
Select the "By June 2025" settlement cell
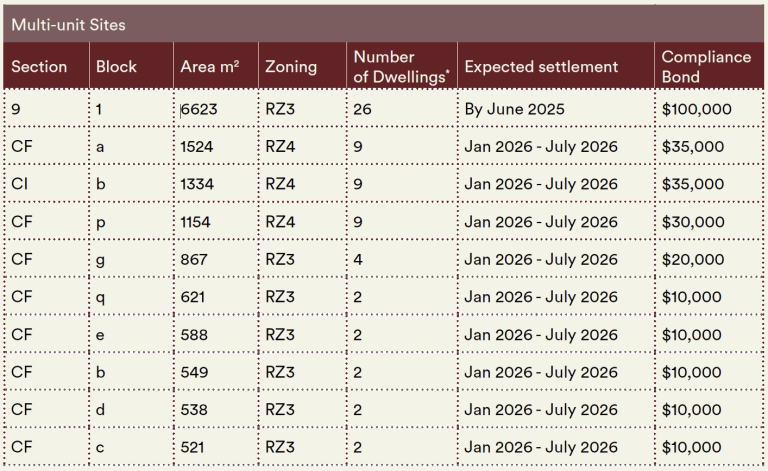514,109
